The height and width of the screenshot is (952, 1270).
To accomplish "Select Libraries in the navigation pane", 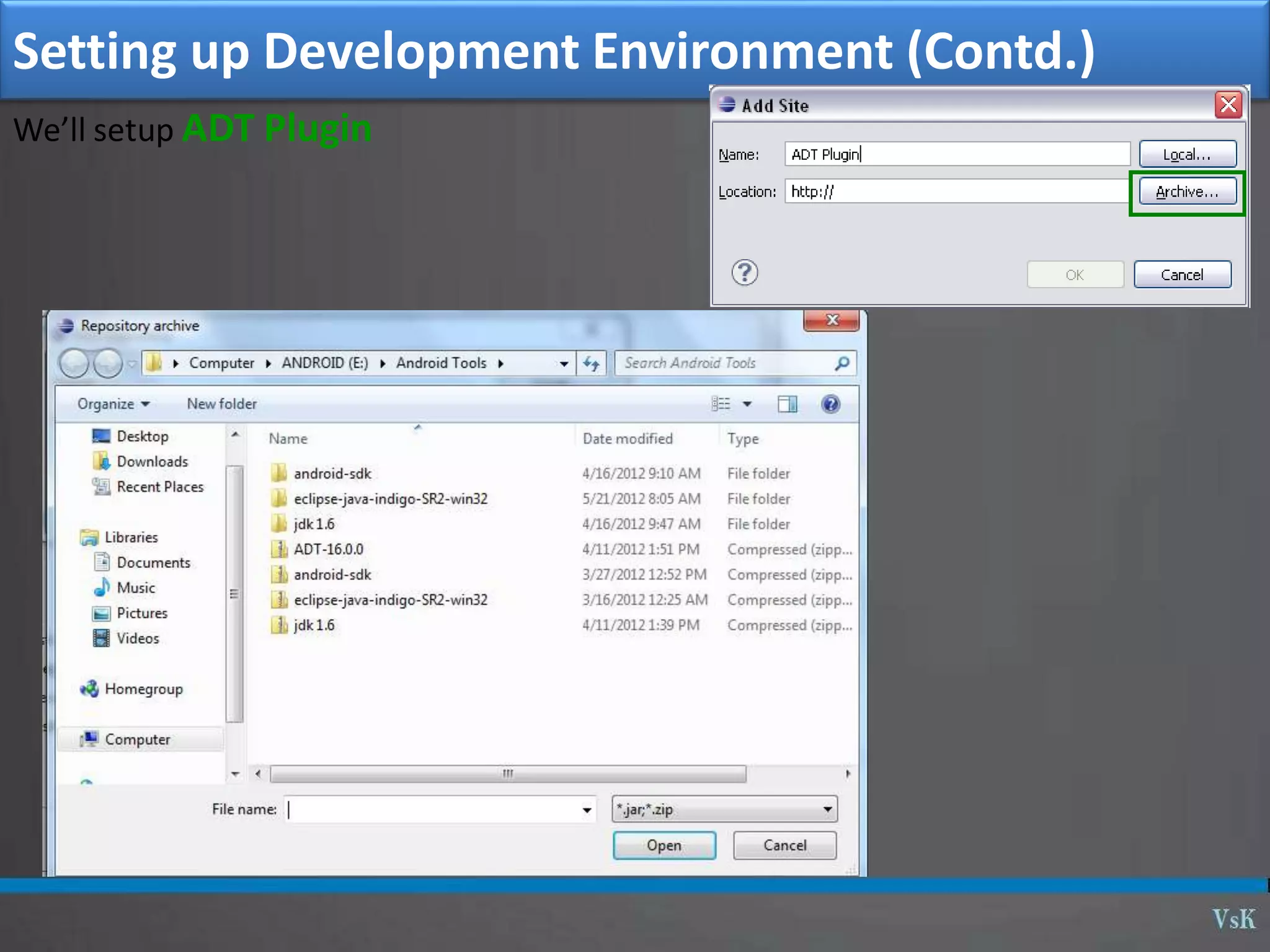I will 130,537.
